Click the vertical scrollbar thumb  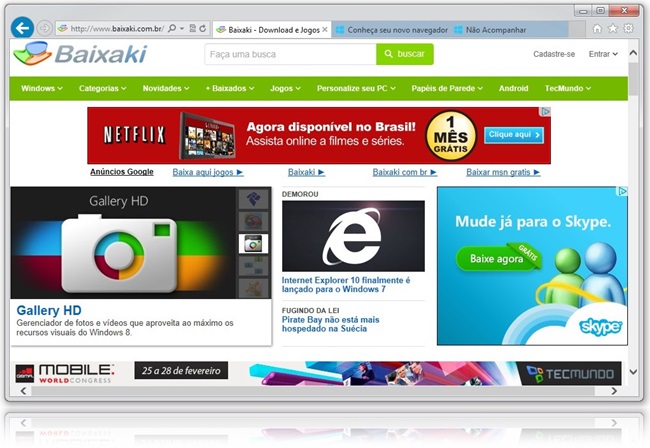point(633,80)
